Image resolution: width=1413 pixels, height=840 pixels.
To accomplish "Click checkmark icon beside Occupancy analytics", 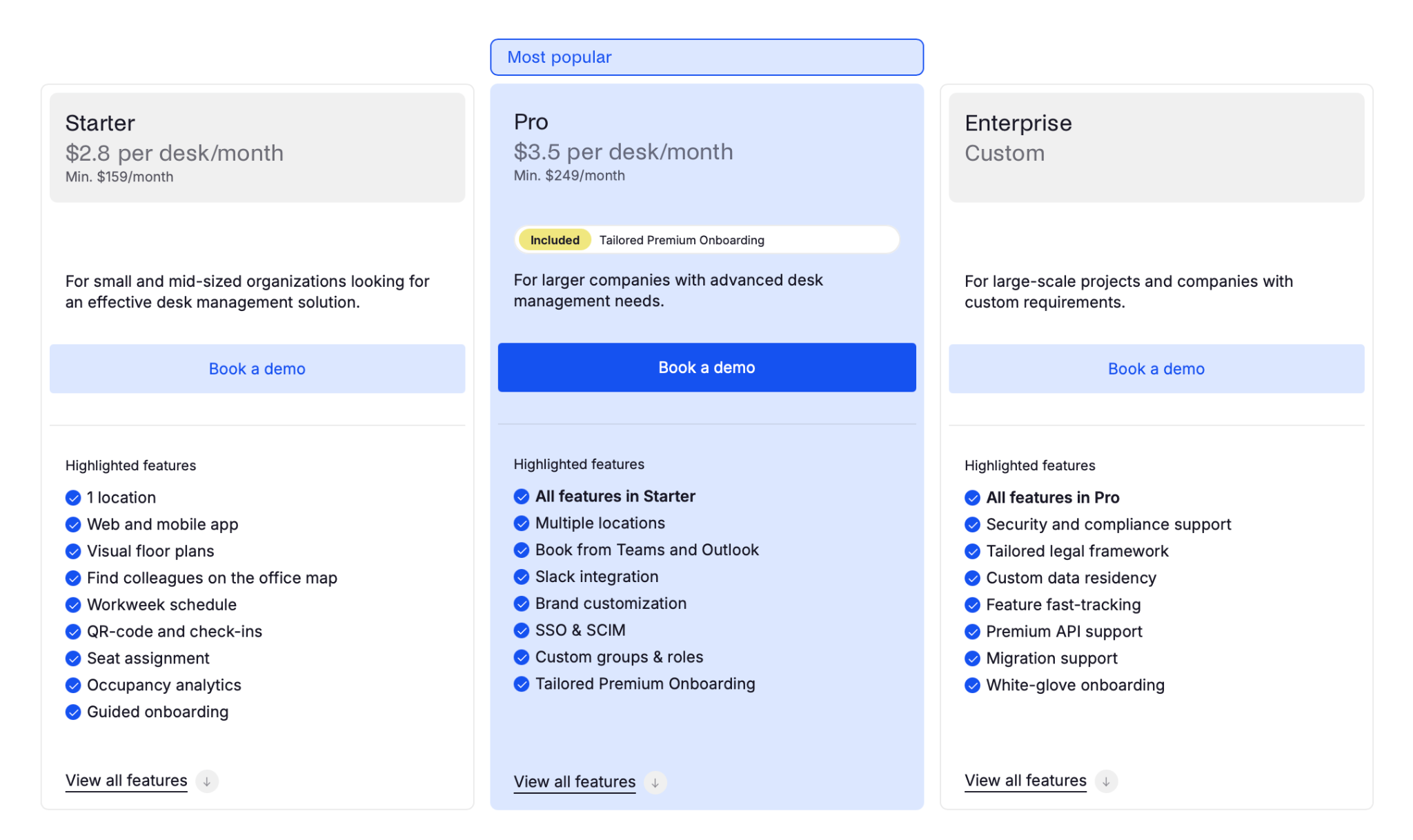I will 73,686.
